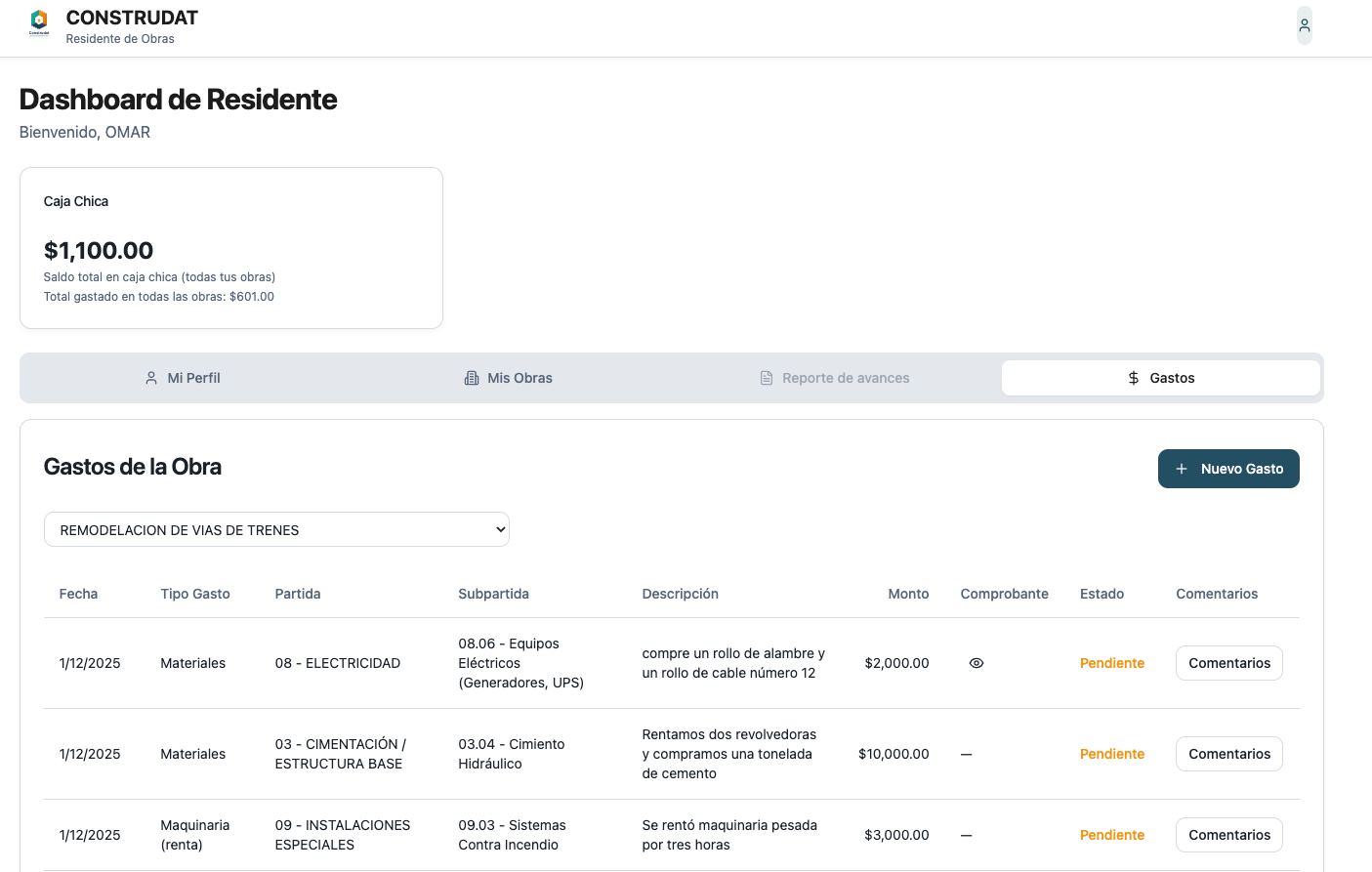Click the plus icon in Nuevo Gasto
The width and height of the screenshot is (1372, 872).
coord(1182,469)
